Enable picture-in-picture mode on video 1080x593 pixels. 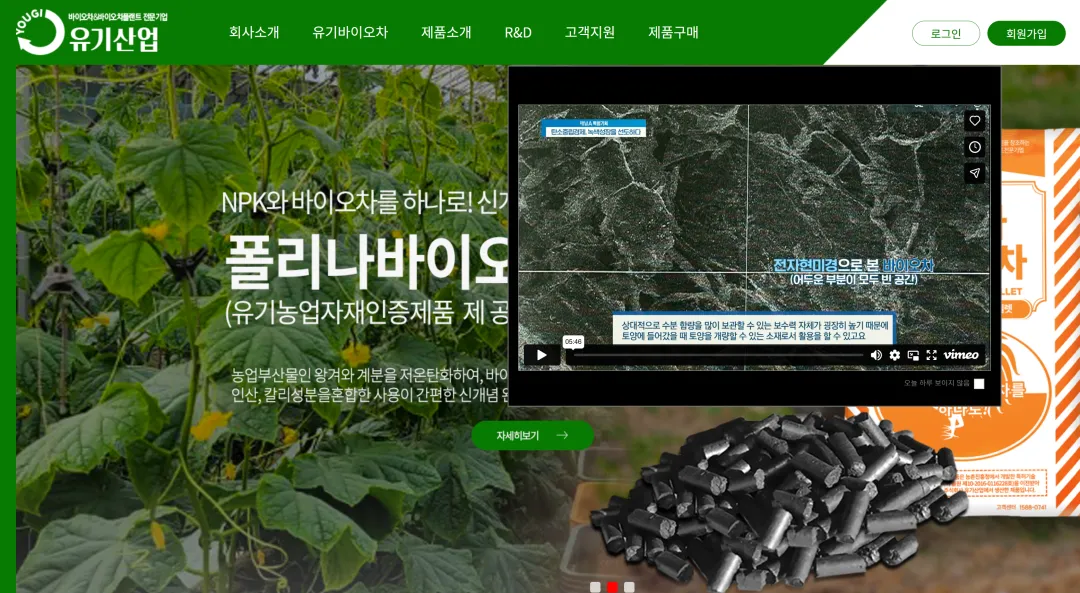(913, 355)
